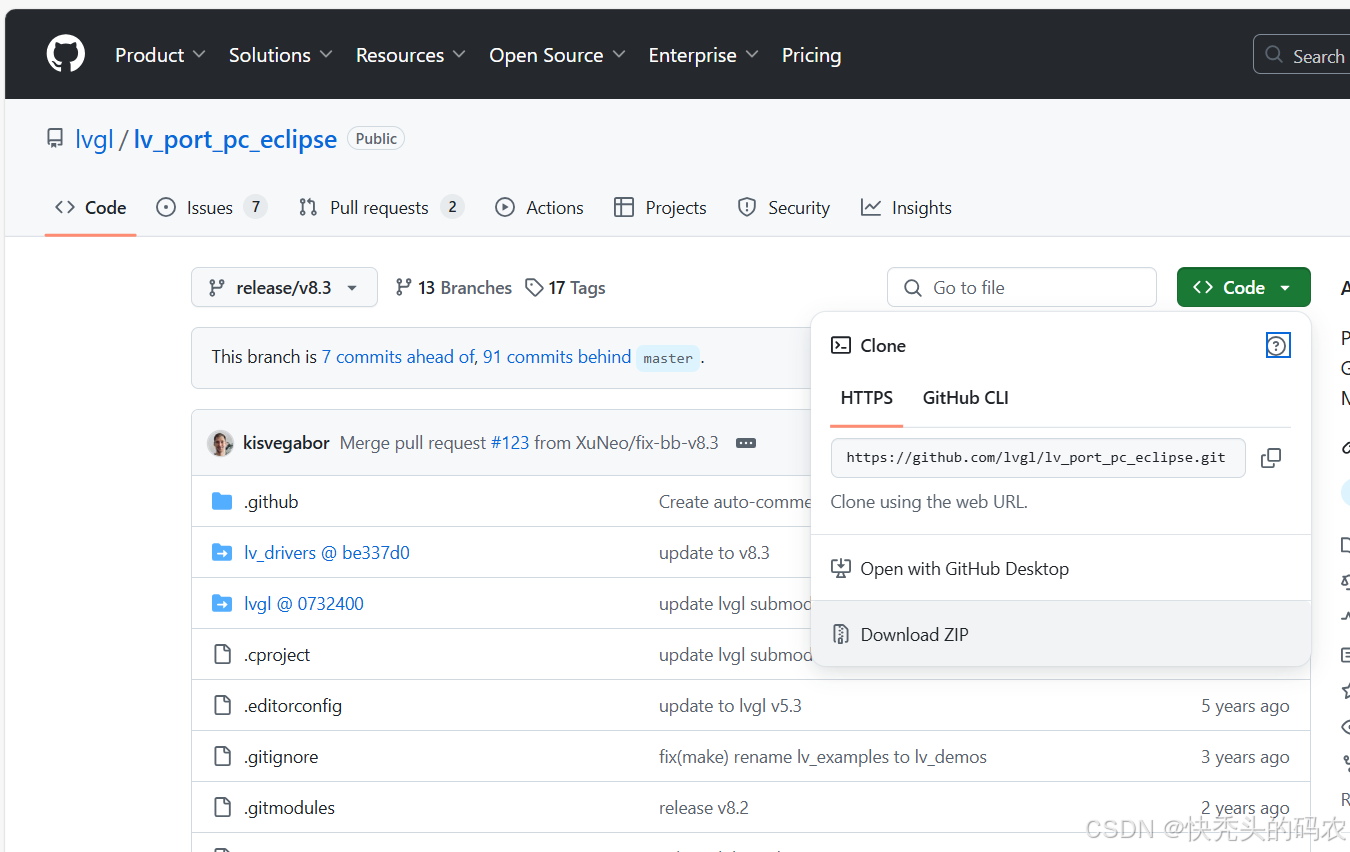This screenshot has height=852, width=1350.
Task: Open 91 commits behind link
Action: tap(557, 357)
